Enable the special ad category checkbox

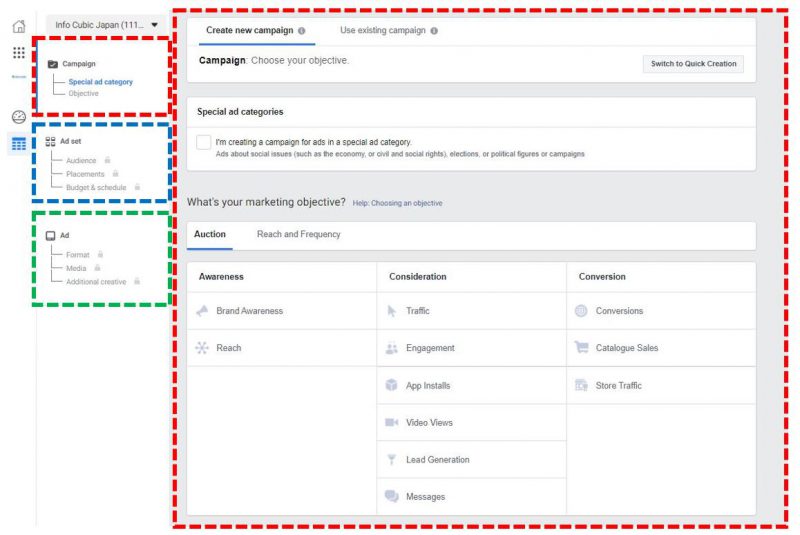(204, 143)
